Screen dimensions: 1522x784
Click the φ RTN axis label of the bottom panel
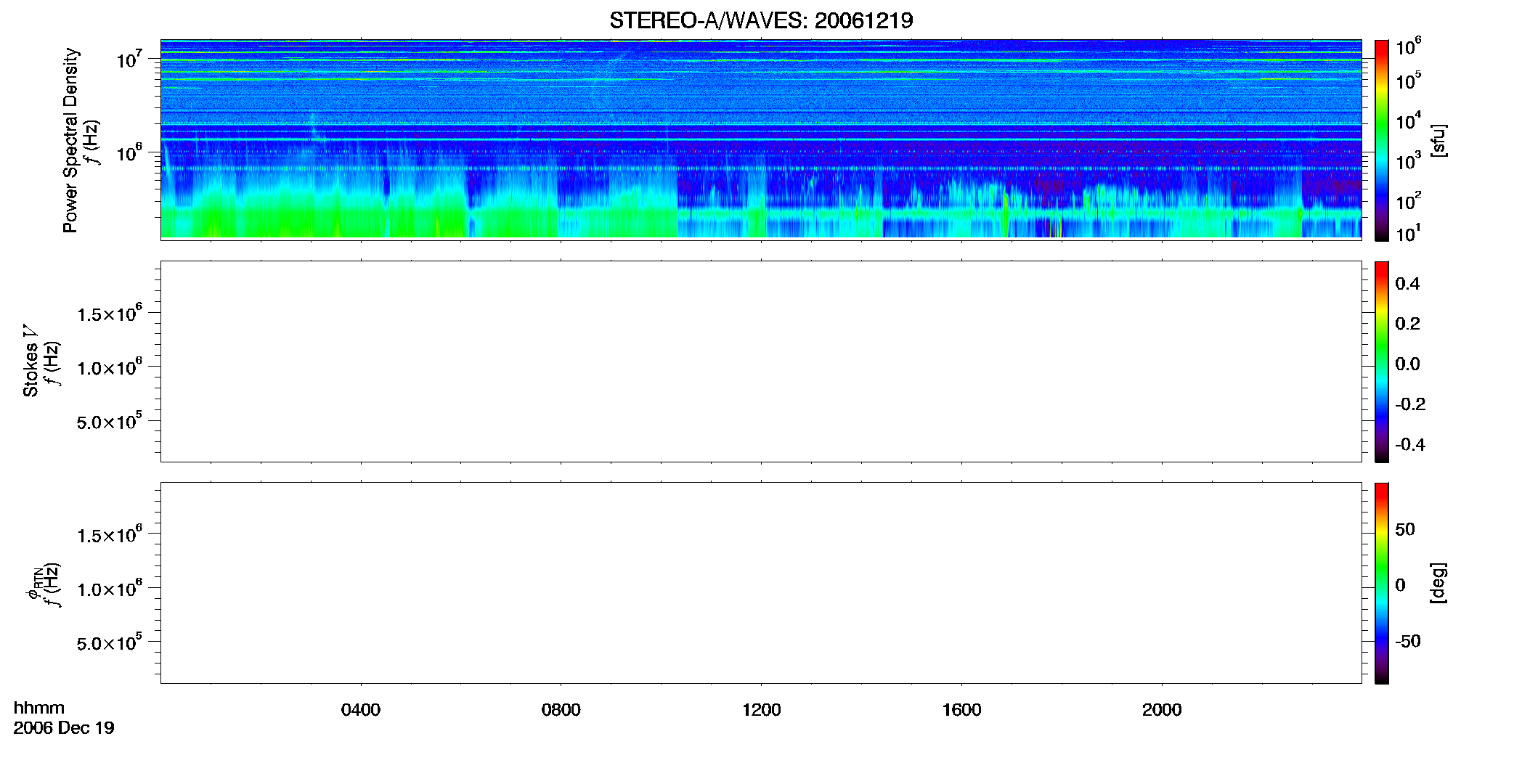click(35, 584)
